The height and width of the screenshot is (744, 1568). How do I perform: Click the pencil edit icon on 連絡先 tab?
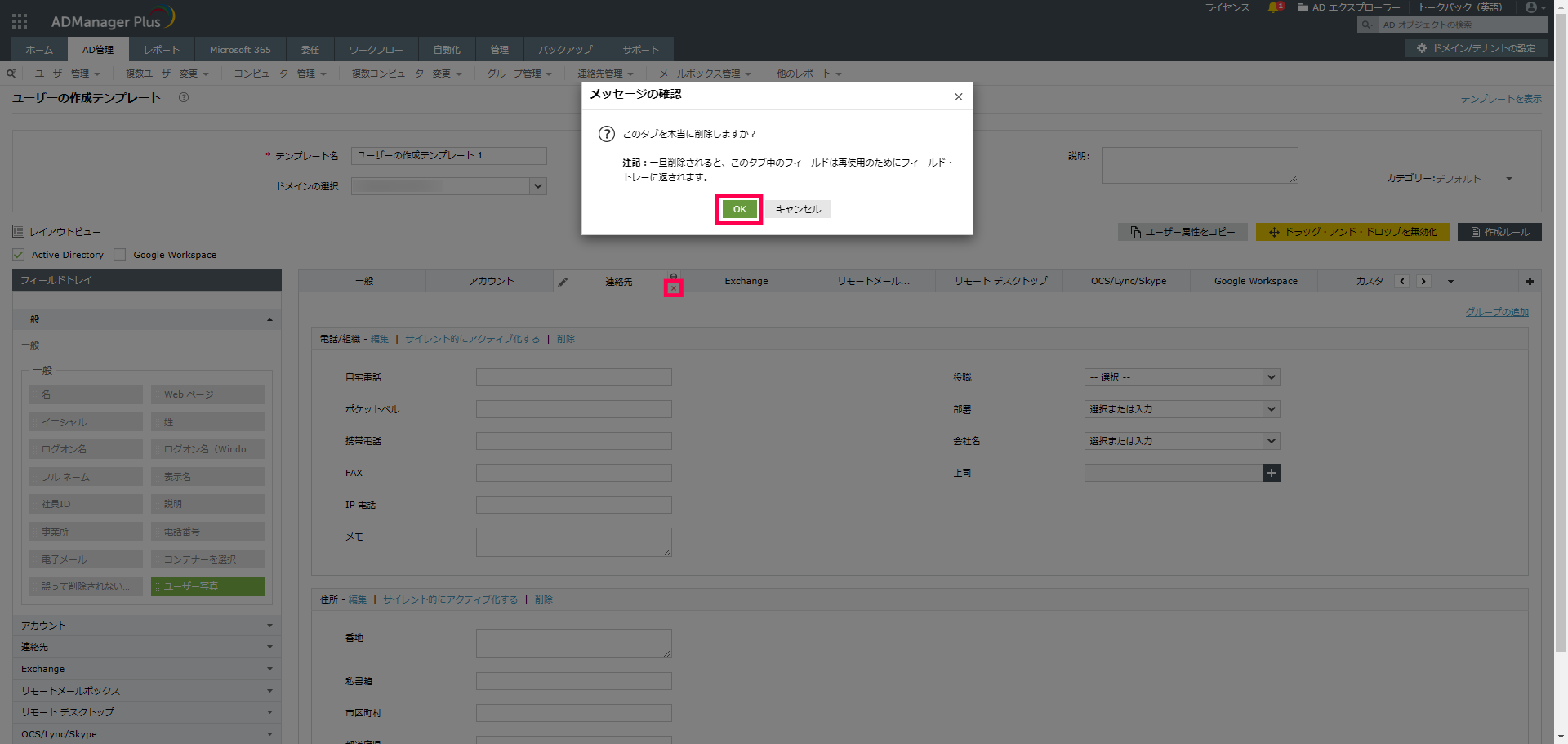563,282
